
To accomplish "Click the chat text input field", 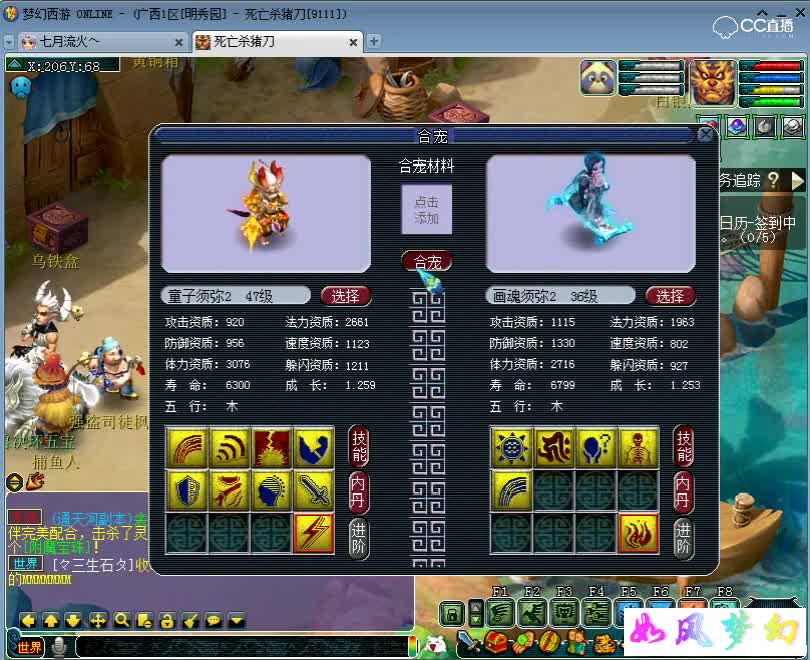I will 243,647.
